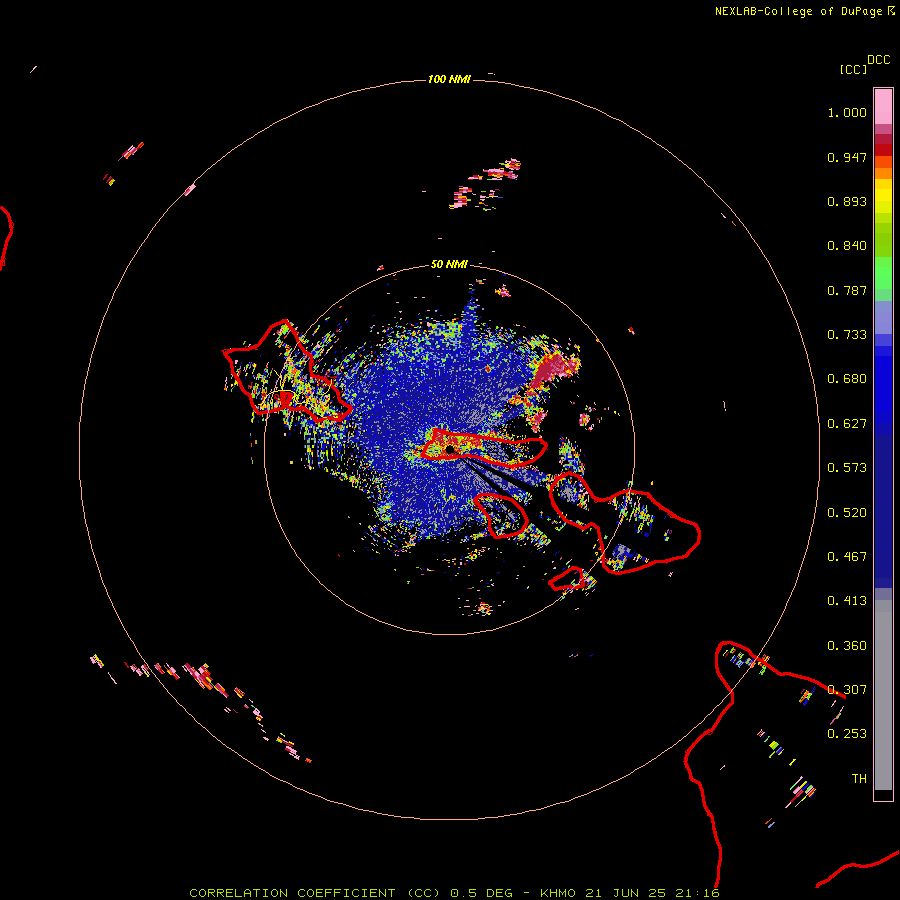The image size is (900, 900).
Task: Click the [CC] units label
Action: (x=853, y=69)
